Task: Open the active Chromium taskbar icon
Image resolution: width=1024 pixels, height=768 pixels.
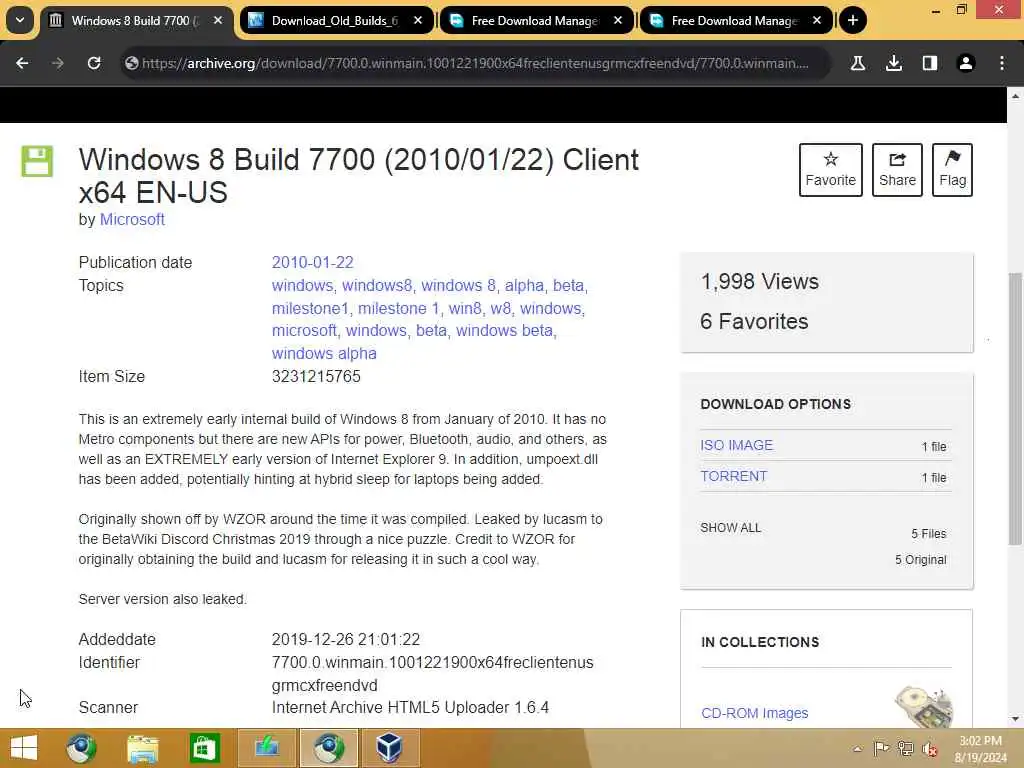Action: coord(328,748)
